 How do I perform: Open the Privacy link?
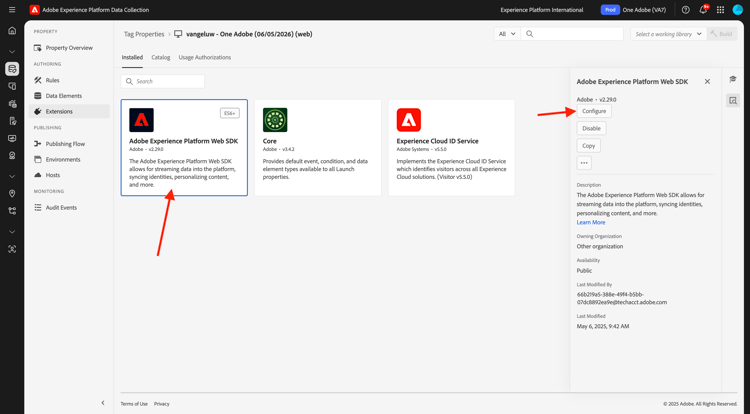click(162, 404)
